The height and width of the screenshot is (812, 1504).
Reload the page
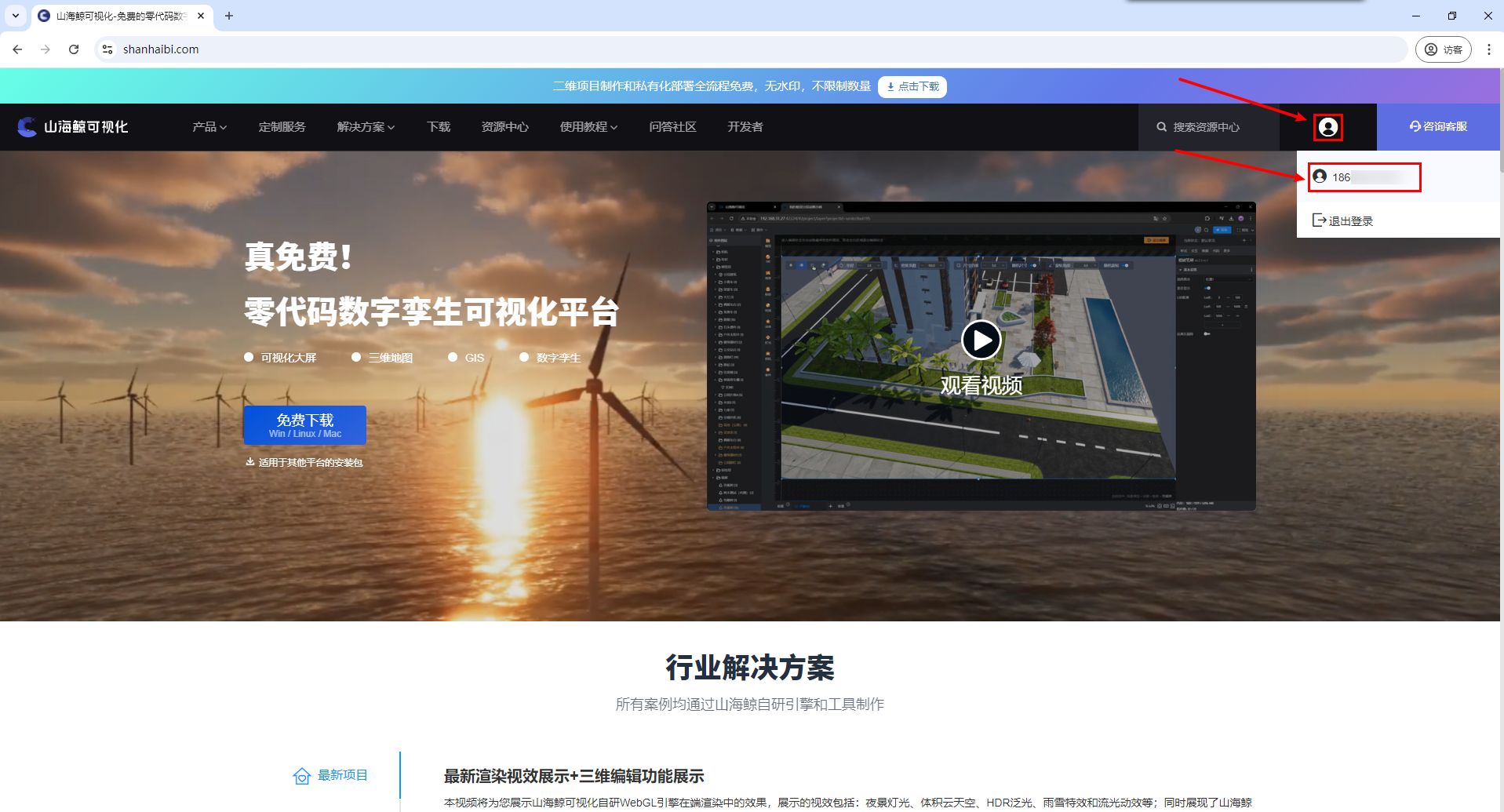click(x=74, y=49)
